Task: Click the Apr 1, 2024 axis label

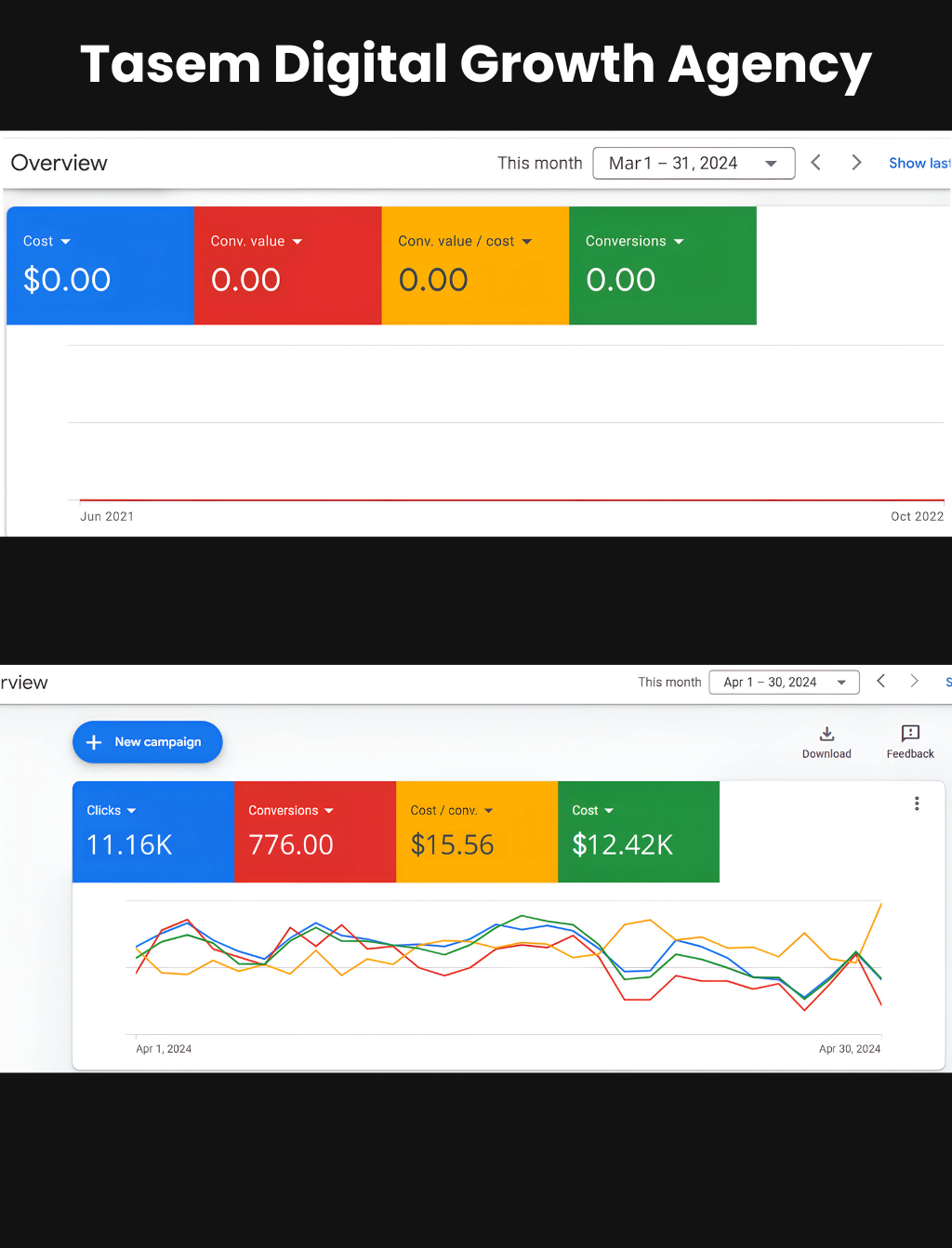Action: [x=164, y=1048]
